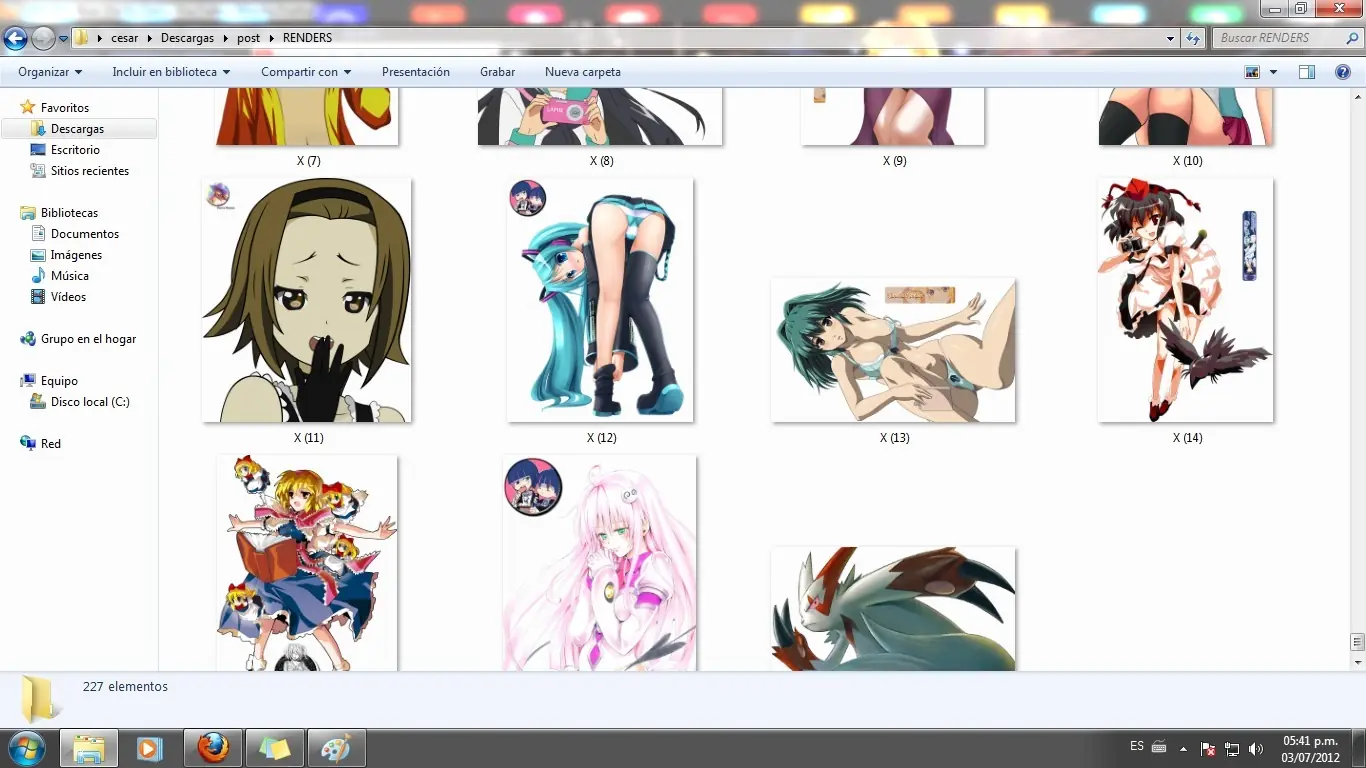This screenshot has height=768, width=1366.
Task: Select the X (10) image thumbnail
Action: click(x=1186, y=116)
